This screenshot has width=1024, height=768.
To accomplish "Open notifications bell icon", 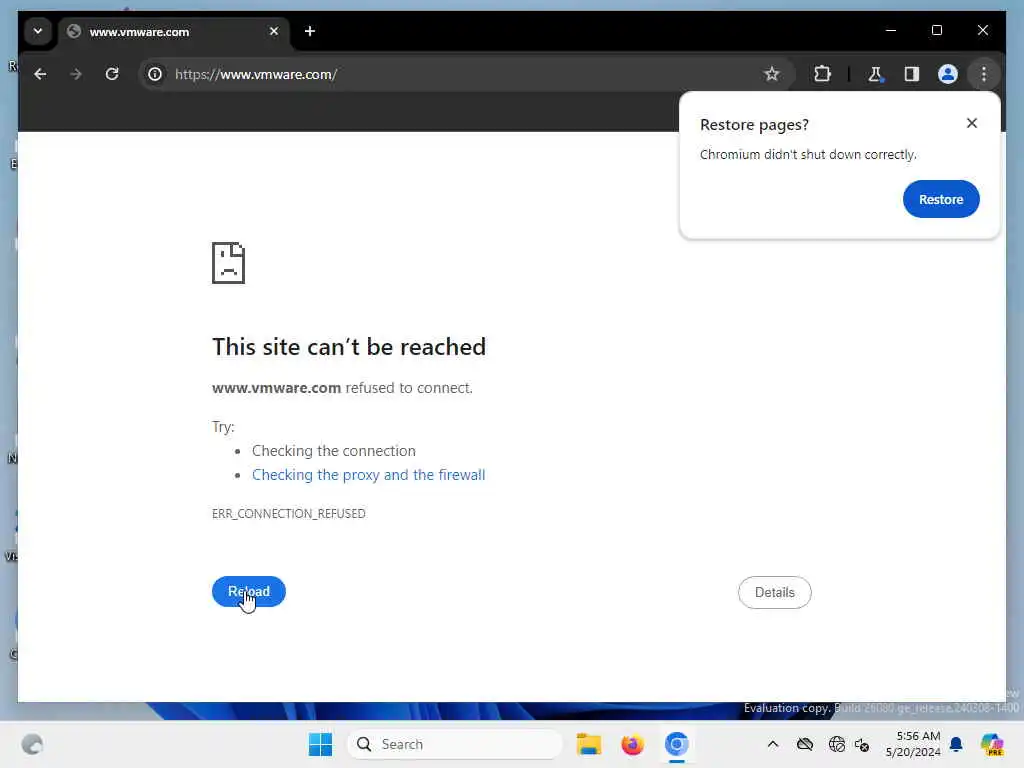I will tap(957, 744).
